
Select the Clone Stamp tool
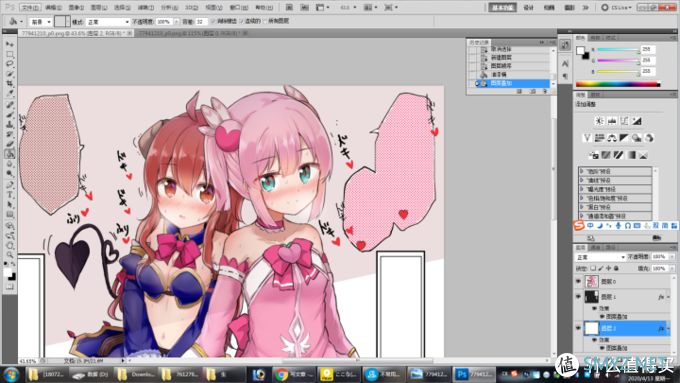[10, 124]
